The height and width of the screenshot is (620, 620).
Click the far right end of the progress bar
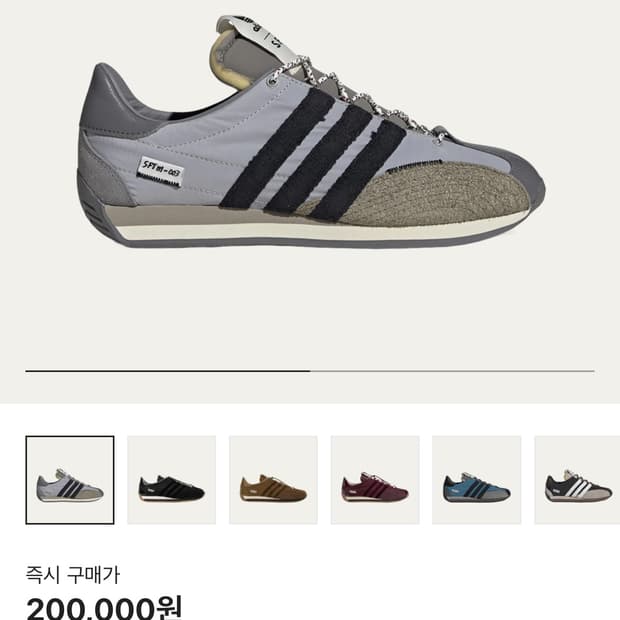pyautogui.click(x=592, y=371)
